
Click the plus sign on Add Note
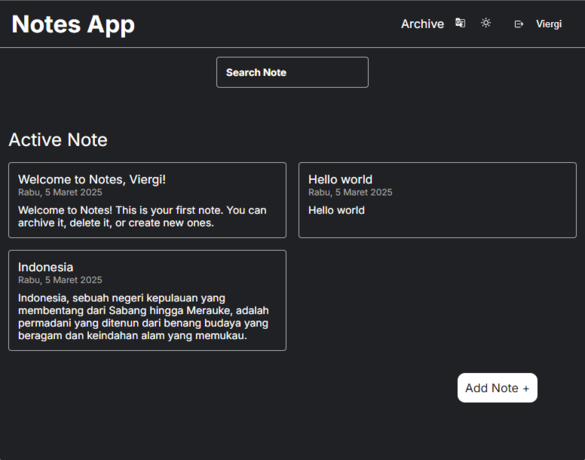526,389
